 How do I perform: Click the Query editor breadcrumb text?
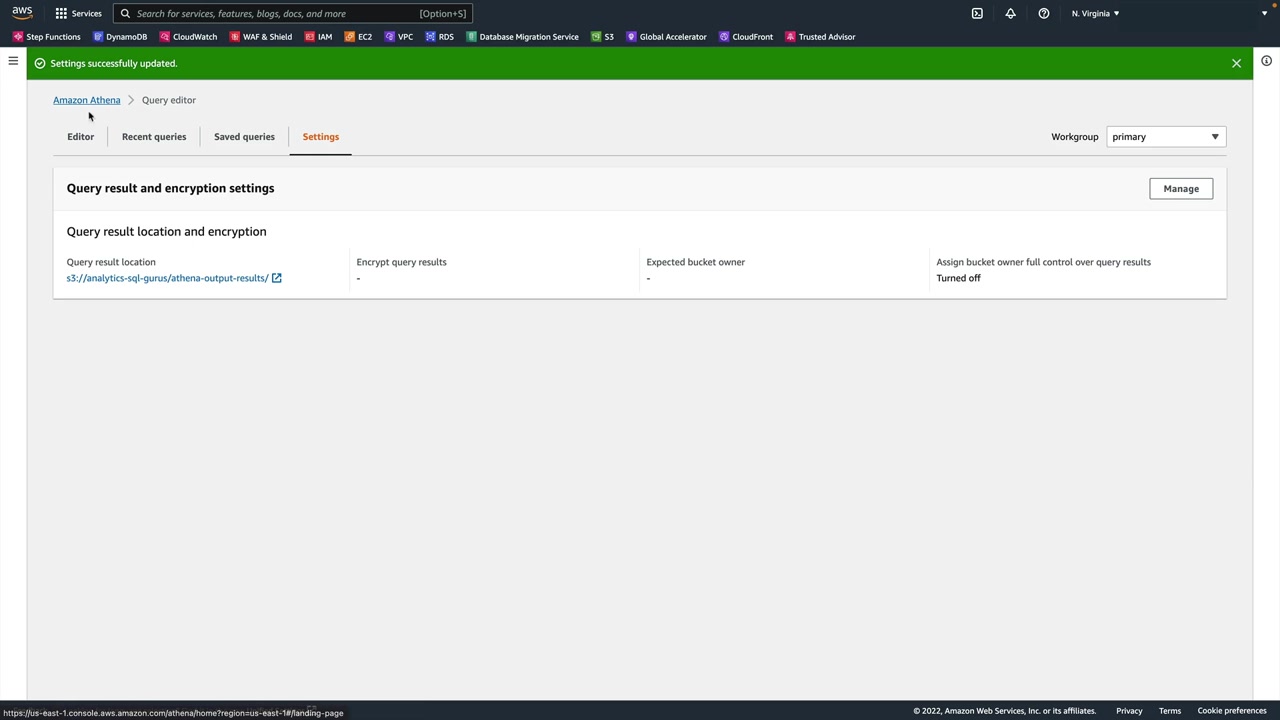point(169,100)
